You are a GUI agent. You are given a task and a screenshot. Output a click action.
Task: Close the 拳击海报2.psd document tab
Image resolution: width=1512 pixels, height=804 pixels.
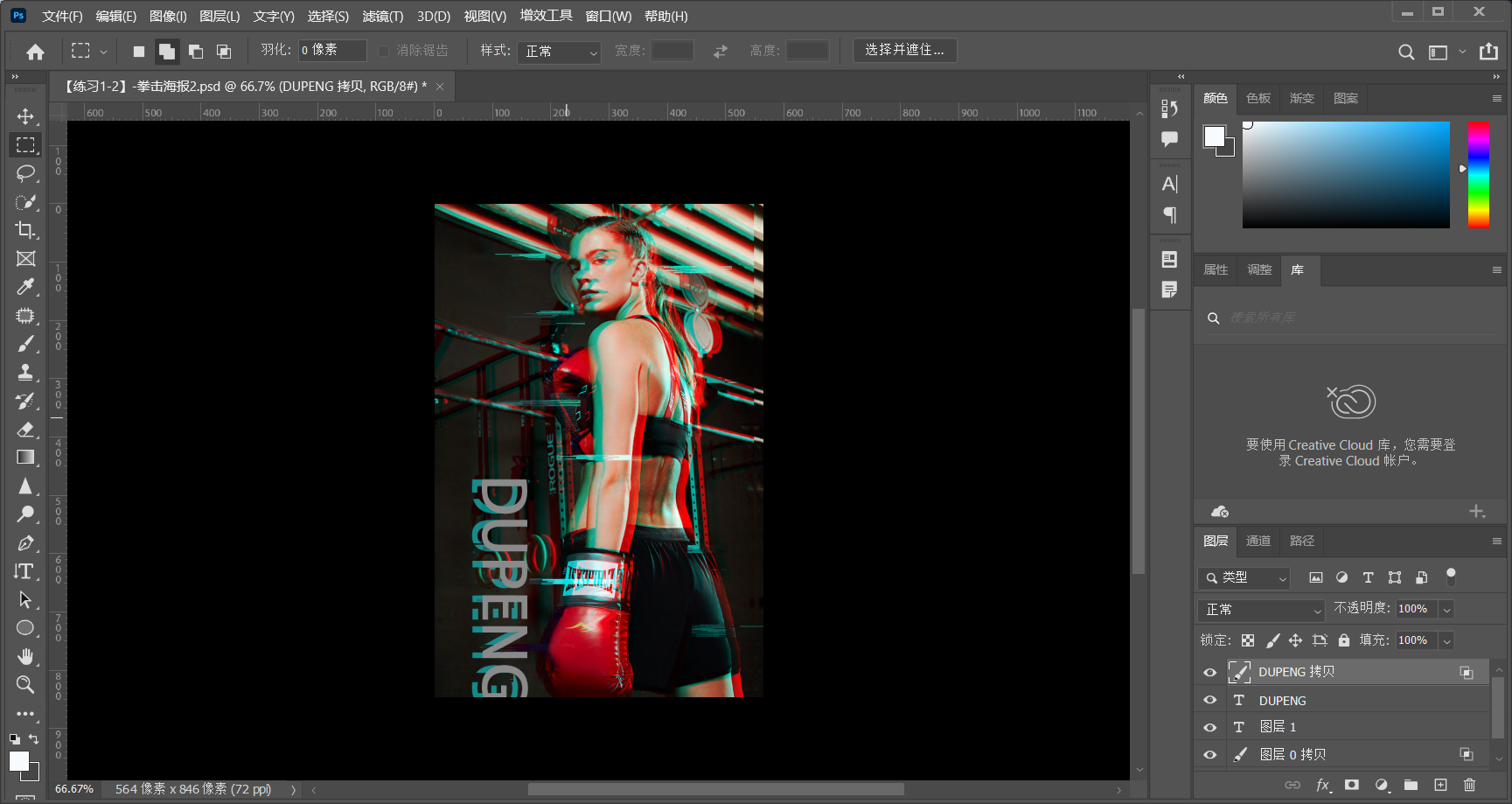click(x=440, y=86)
